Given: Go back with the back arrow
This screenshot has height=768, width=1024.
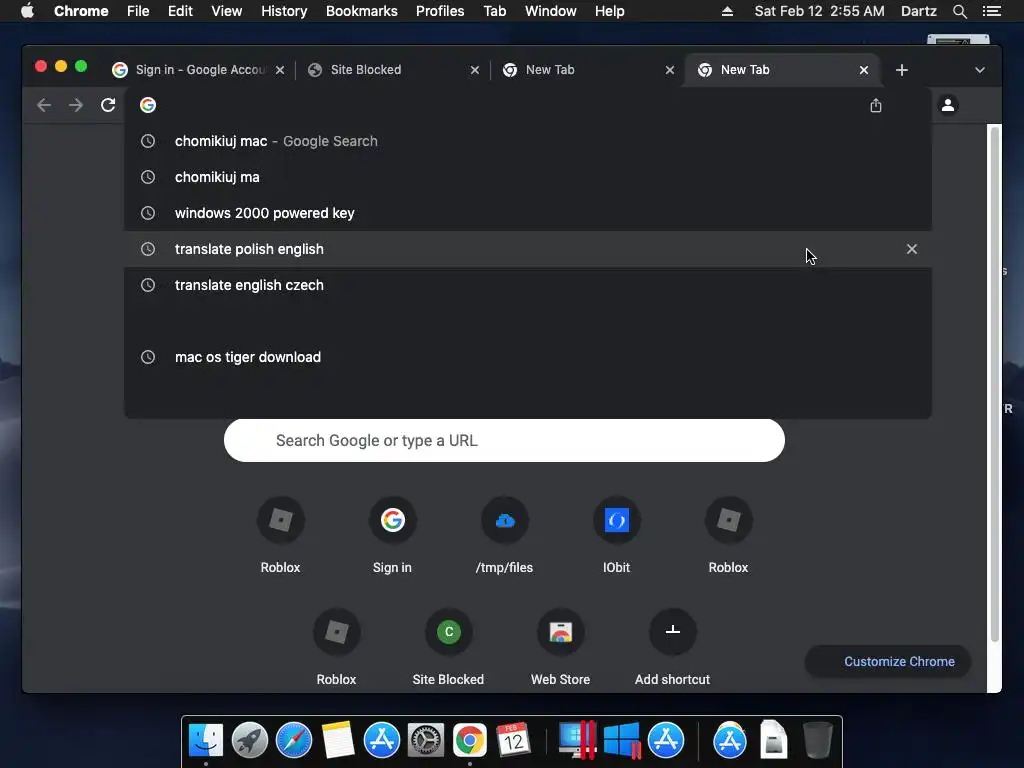Looking at the screenshot, I should [44, 105].
